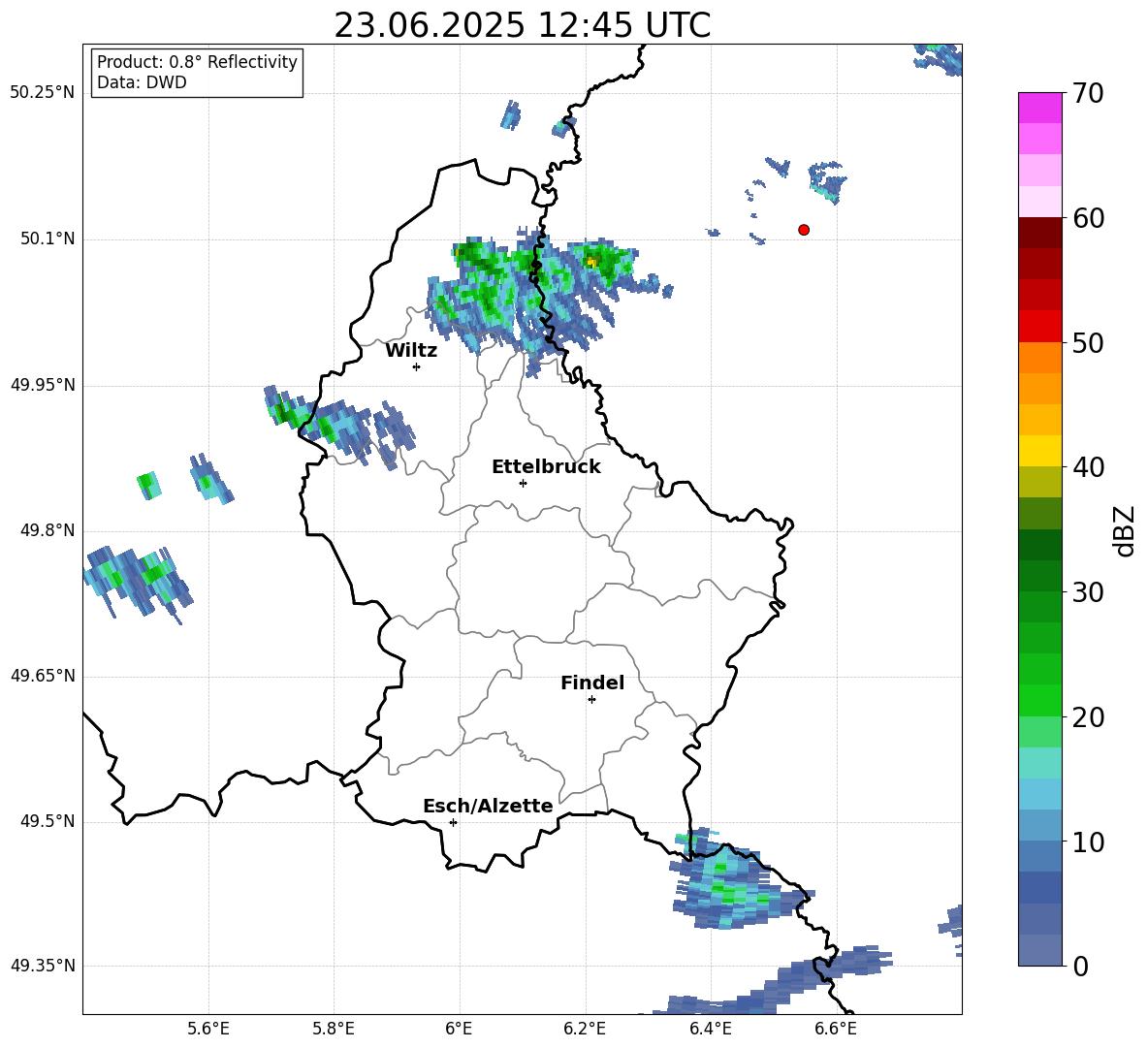Click the Findel city label

click(x=592, y=683)
